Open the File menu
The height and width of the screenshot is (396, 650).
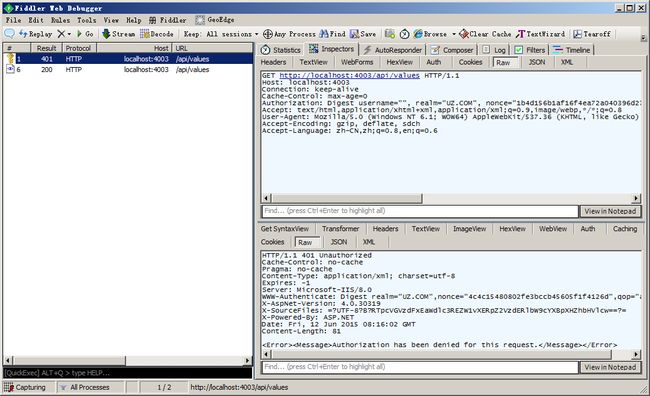(13, 20)
